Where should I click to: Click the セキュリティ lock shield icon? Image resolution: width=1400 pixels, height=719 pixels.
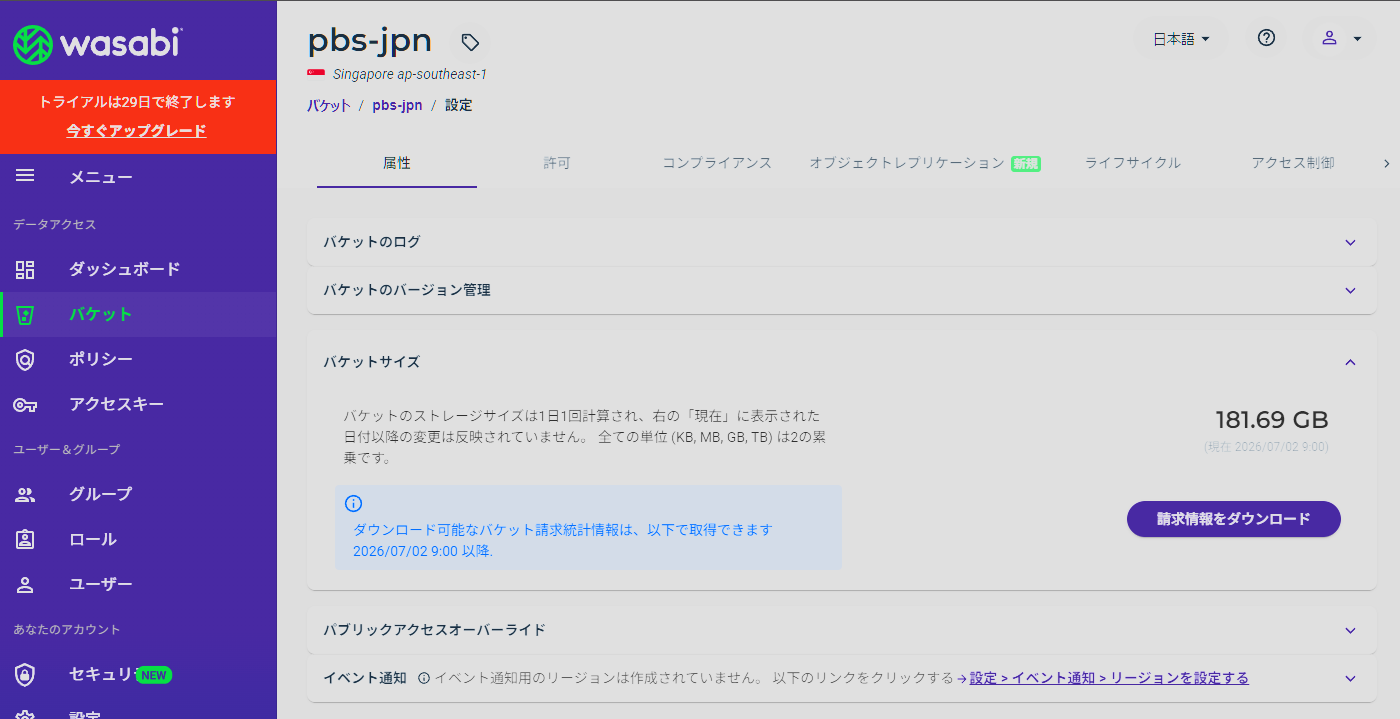[25, 675]
